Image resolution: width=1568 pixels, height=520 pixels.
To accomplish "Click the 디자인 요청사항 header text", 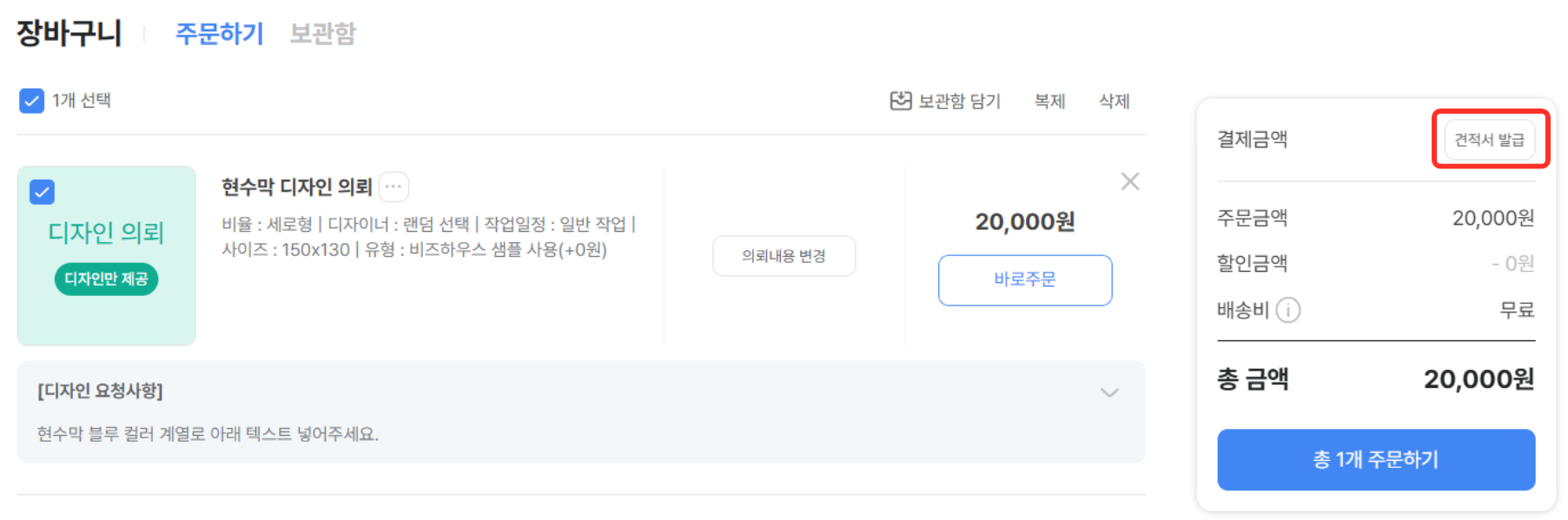I will tap(100, 391).
